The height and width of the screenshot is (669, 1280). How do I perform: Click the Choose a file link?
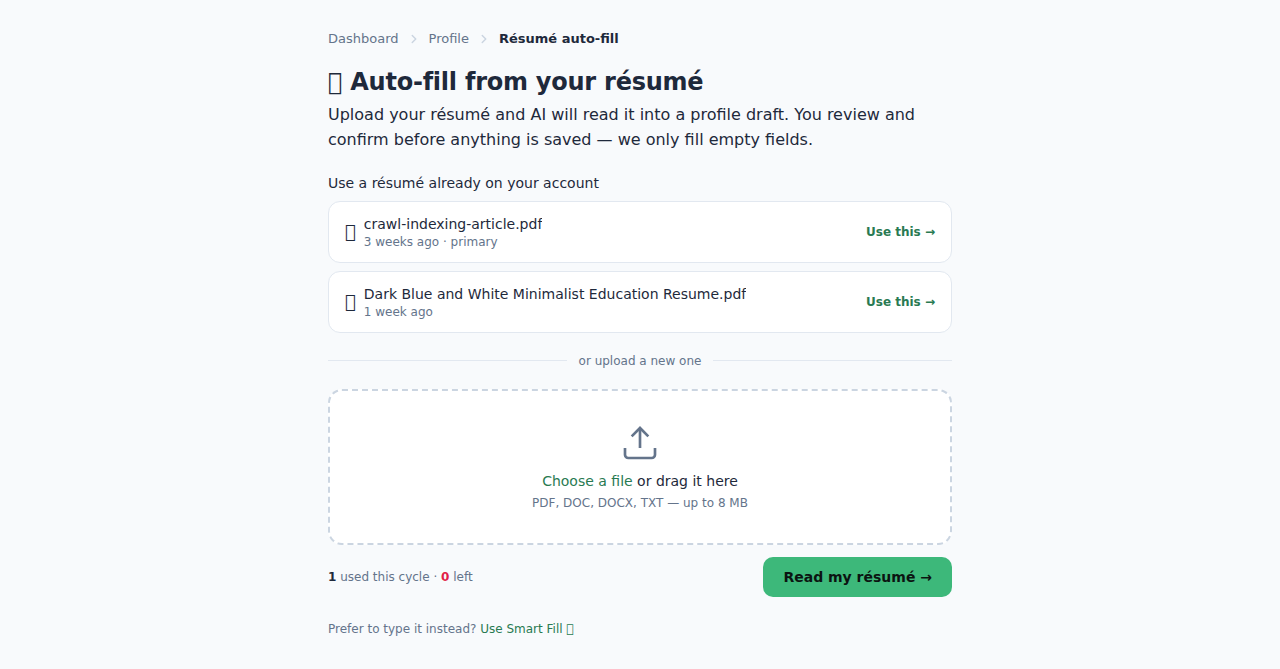click(587, 481)
